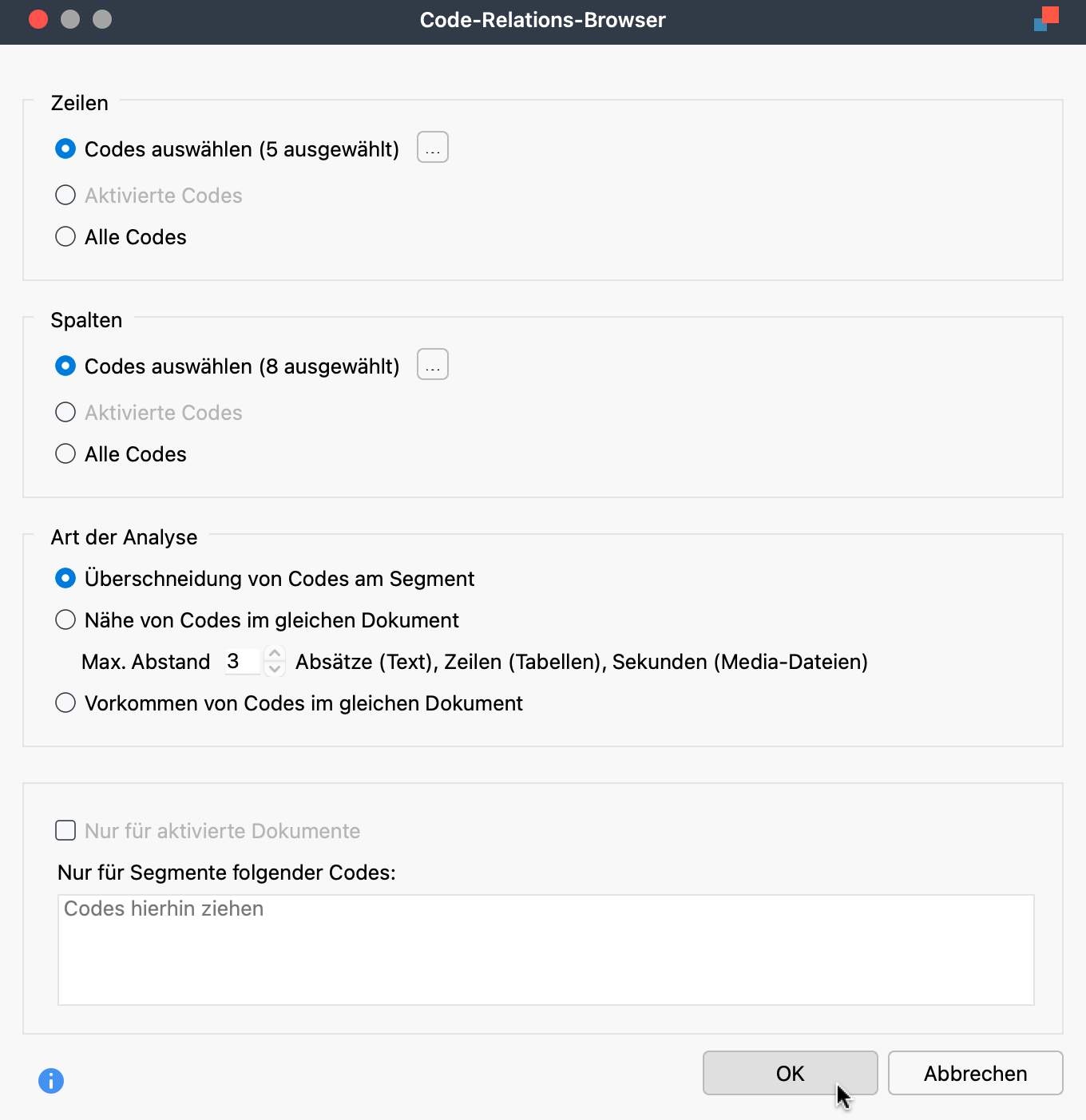Image resolution: width=1086 pixels, height=1120 pixels.
Task: Confirm dialog with OK button
Action: [x=791, y=1074]
